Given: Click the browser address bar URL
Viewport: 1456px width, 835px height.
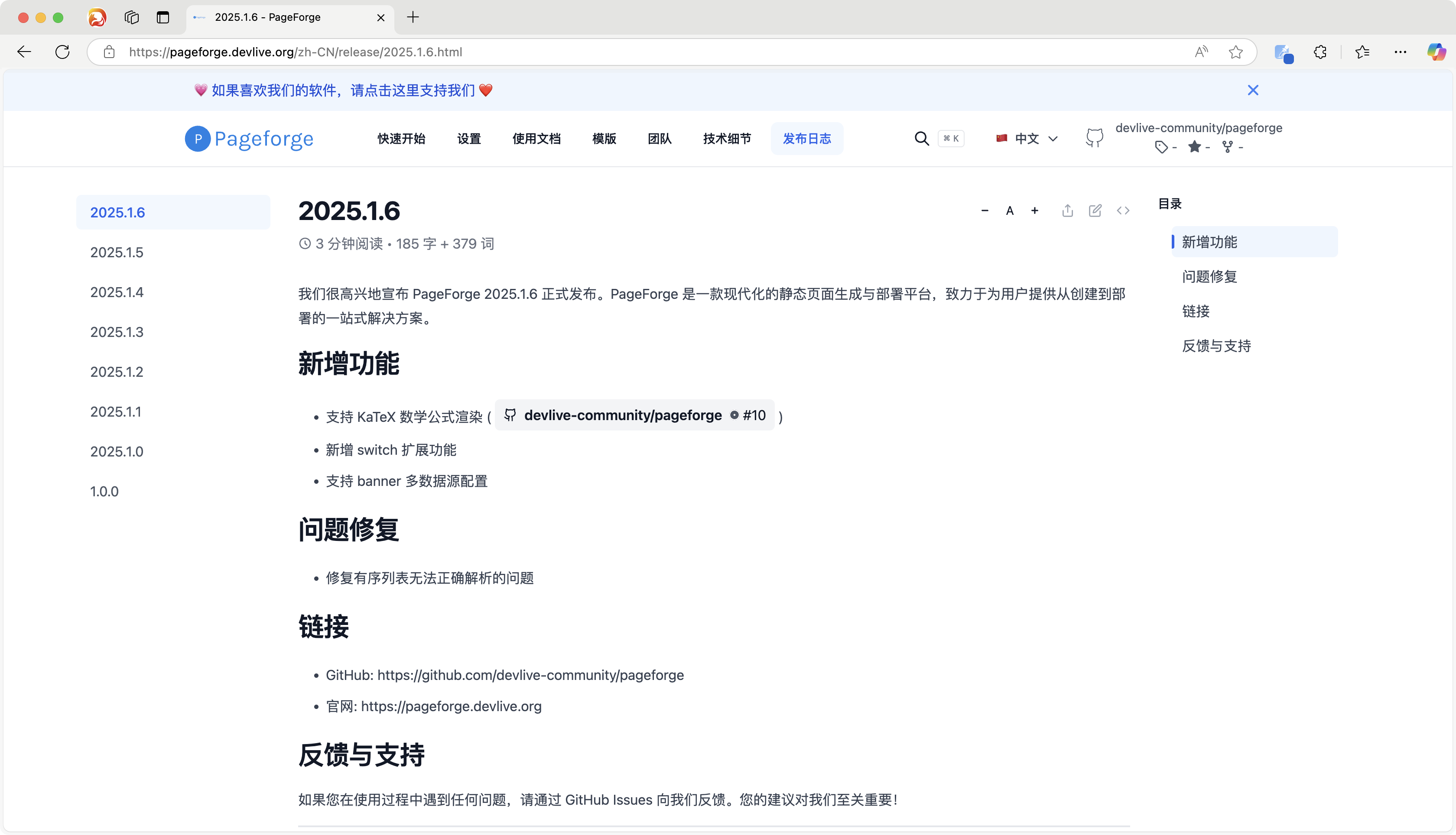Looking at the screenshot, I should tap(296, 52).
